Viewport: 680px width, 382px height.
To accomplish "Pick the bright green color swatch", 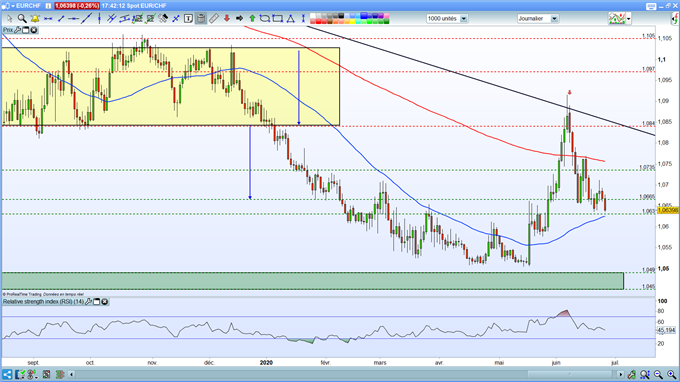I will (370, 21).
